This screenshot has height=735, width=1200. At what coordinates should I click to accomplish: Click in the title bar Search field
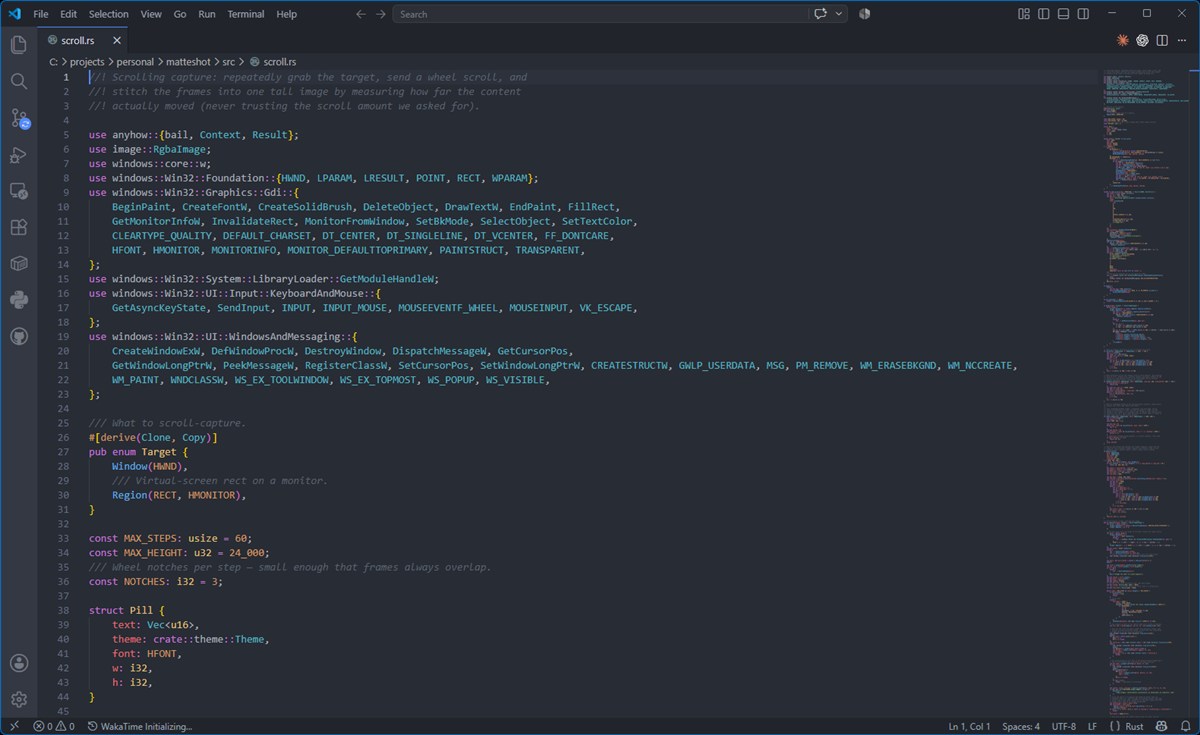(x=600, y=14)
